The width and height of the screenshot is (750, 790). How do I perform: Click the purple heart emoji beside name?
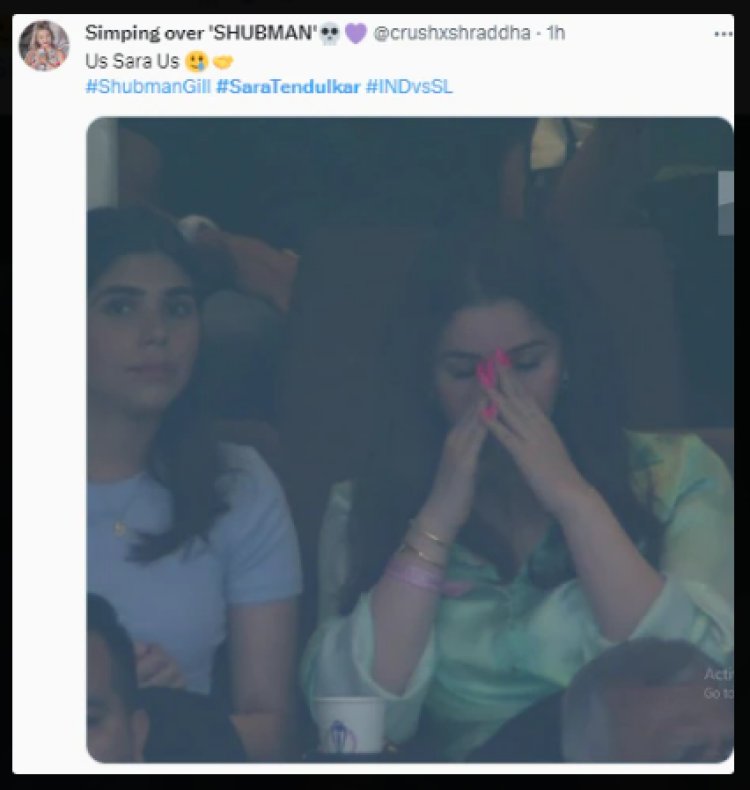pyautogui.click(x=356, y=34)
